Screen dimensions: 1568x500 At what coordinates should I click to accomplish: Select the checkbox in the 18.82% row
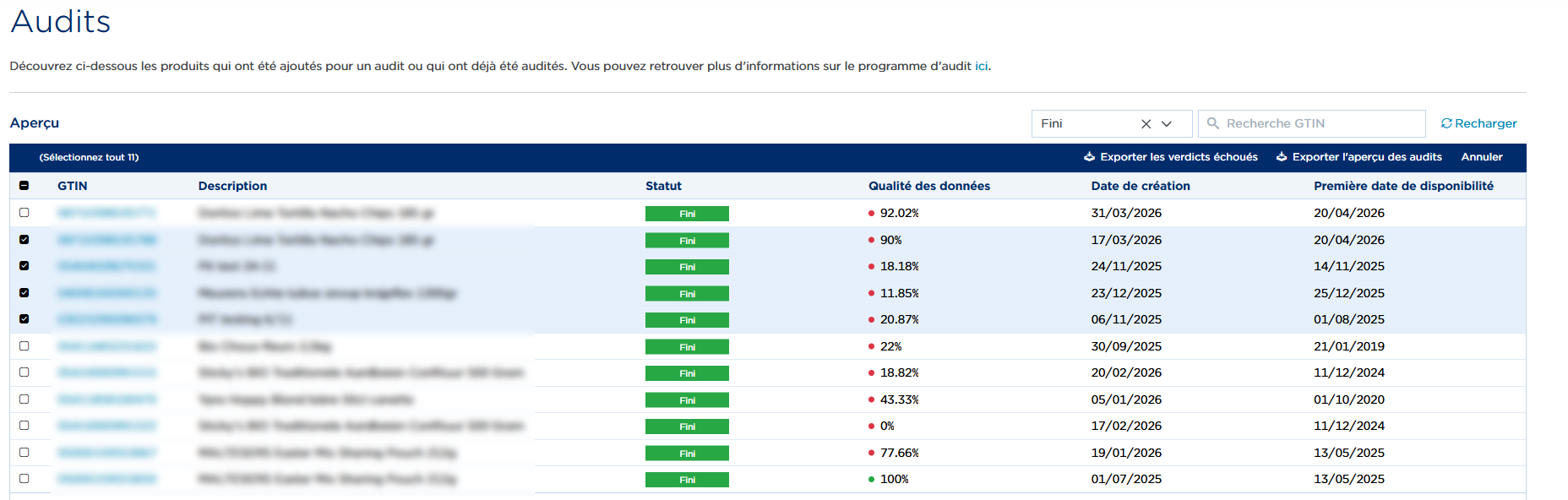tap(24, 372)
